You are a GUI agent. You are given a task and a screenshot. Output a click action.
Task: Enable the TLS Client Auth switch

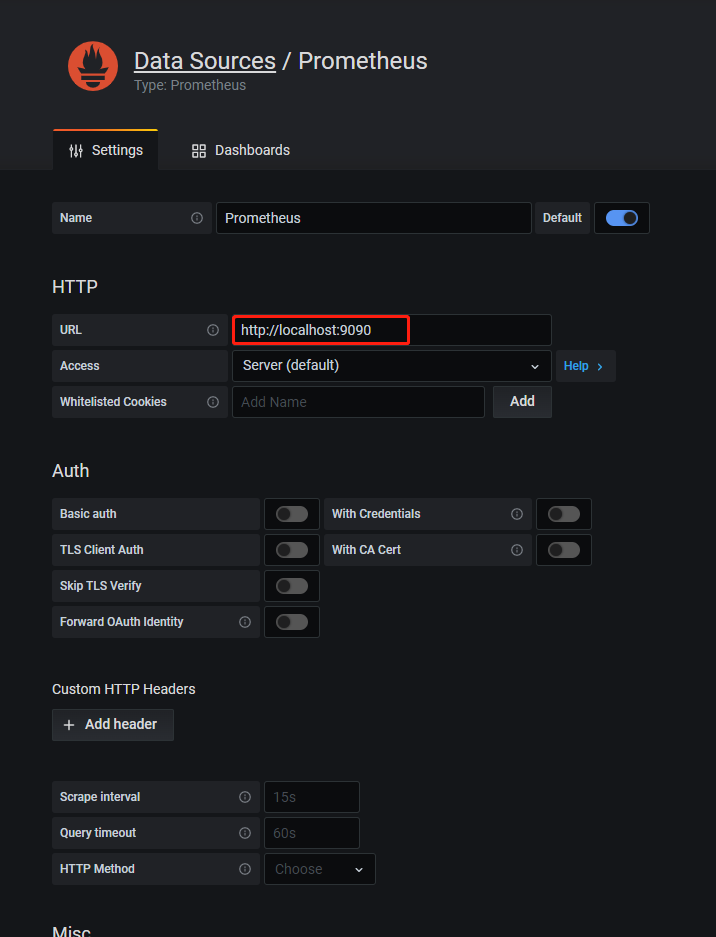coord(292,550)
